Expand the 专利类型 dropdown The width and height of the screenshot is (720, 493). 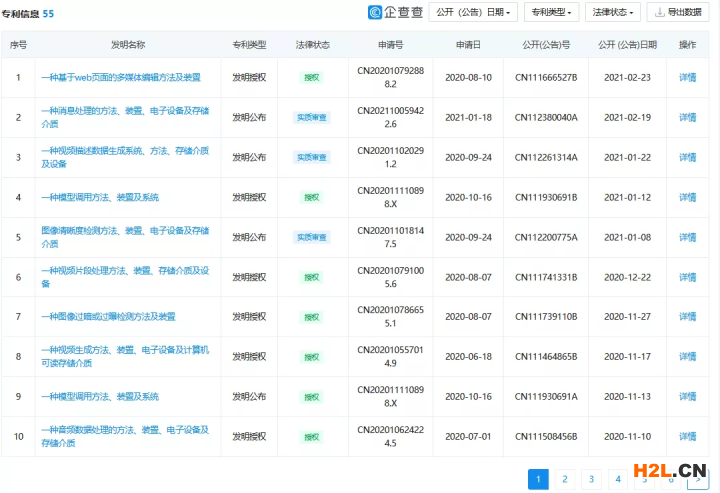coord(551,12)
